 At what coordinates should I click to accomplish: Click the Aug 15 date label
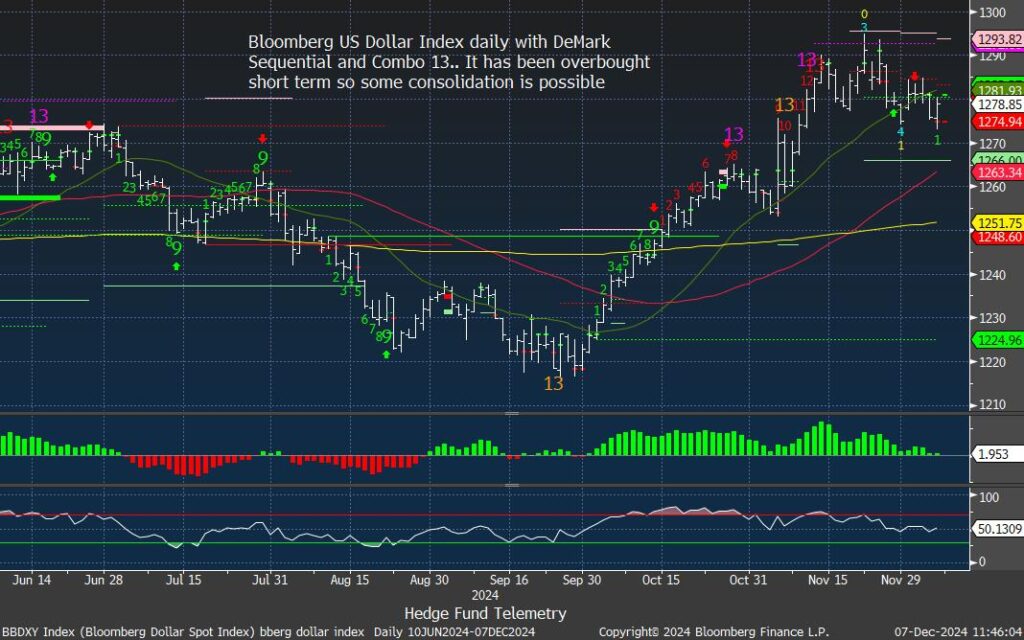(349, 580)
